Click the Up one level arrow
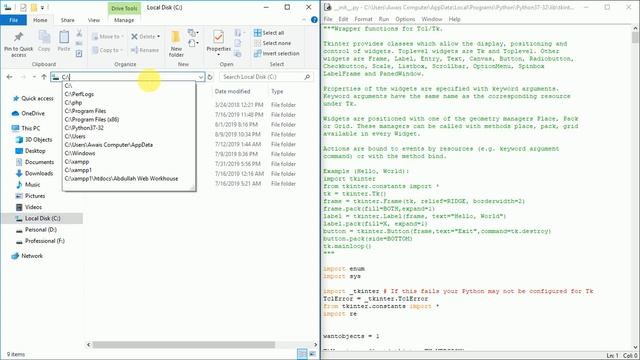 pyautogui.click(x=44, y=77)
